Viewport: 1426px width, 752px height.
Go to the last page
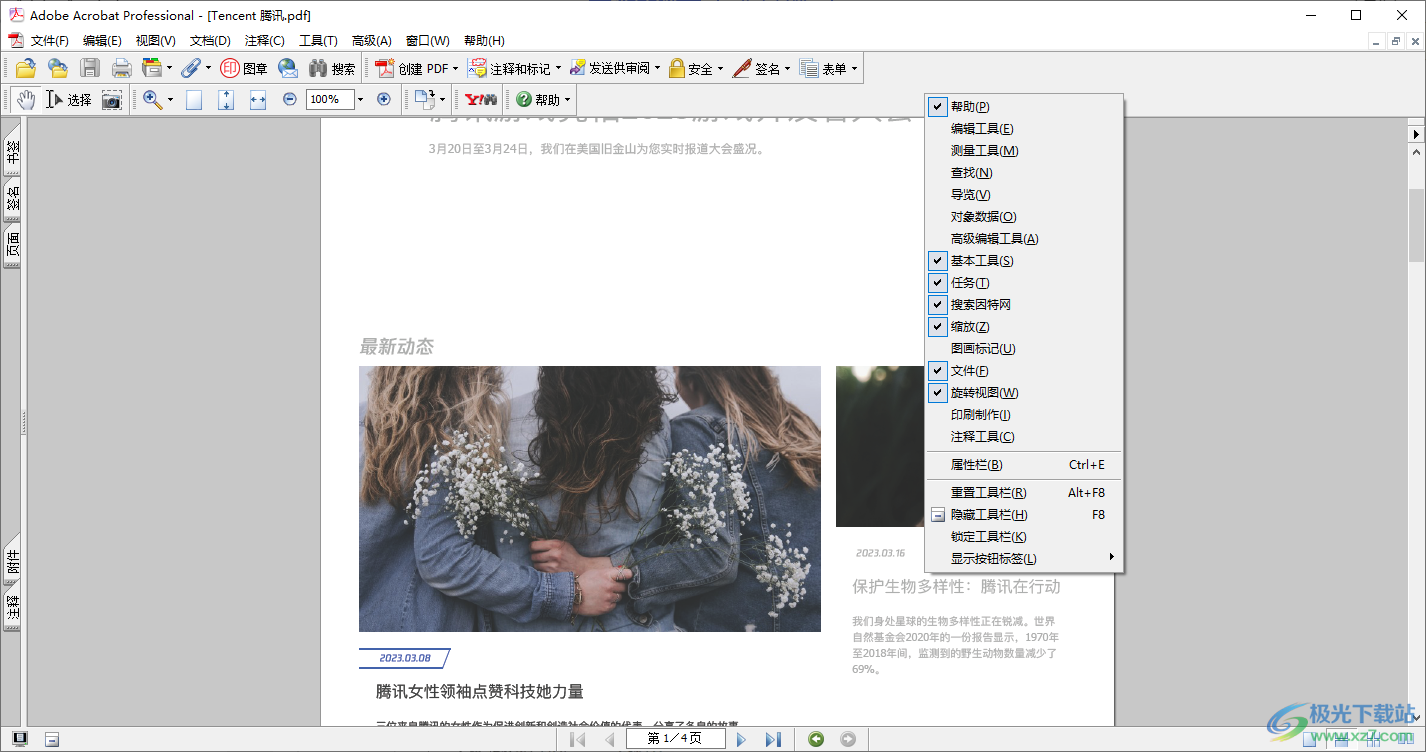pyautogui.click(x=773, y=739)
